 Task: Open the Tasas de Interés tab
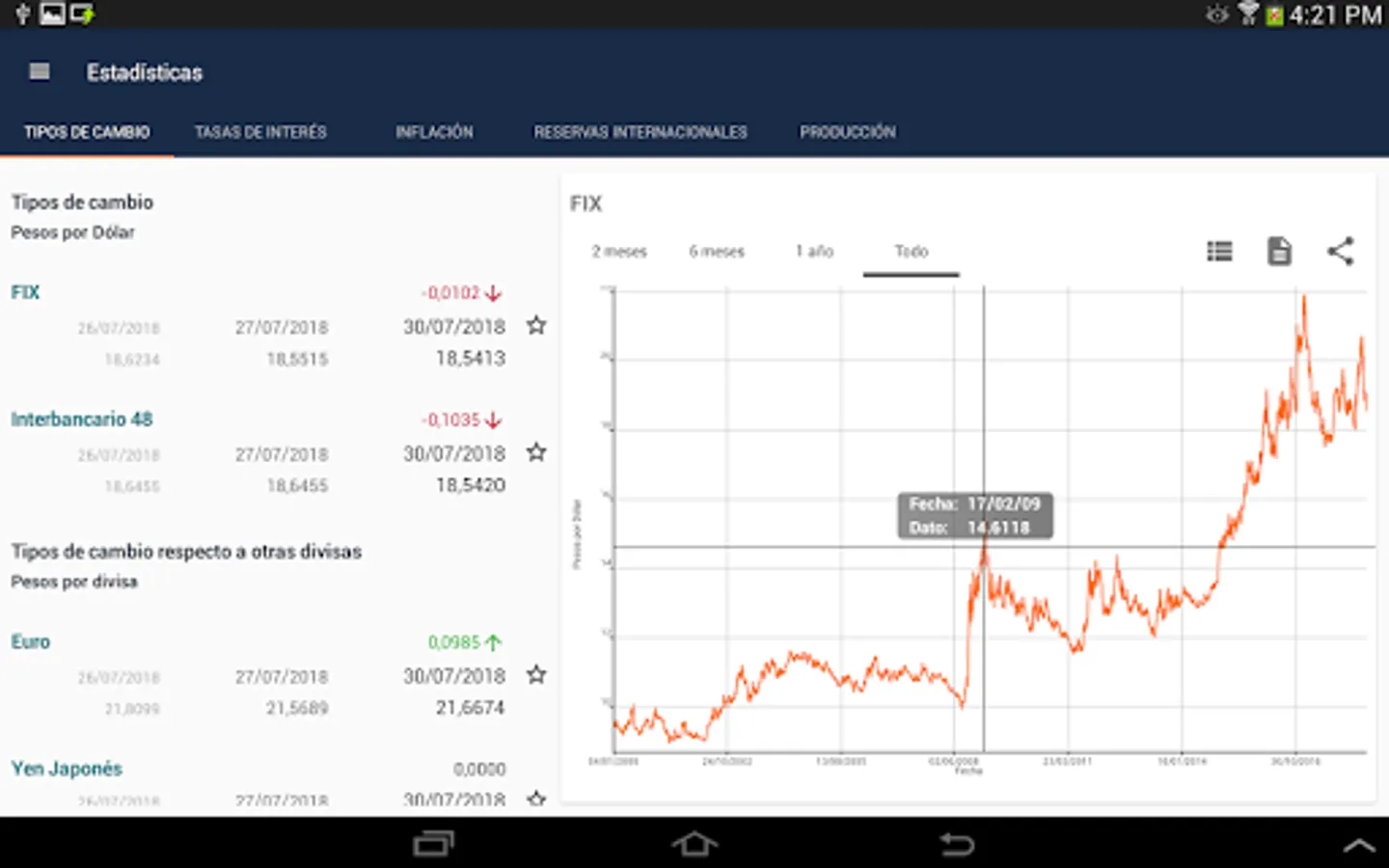coord(260,132)
